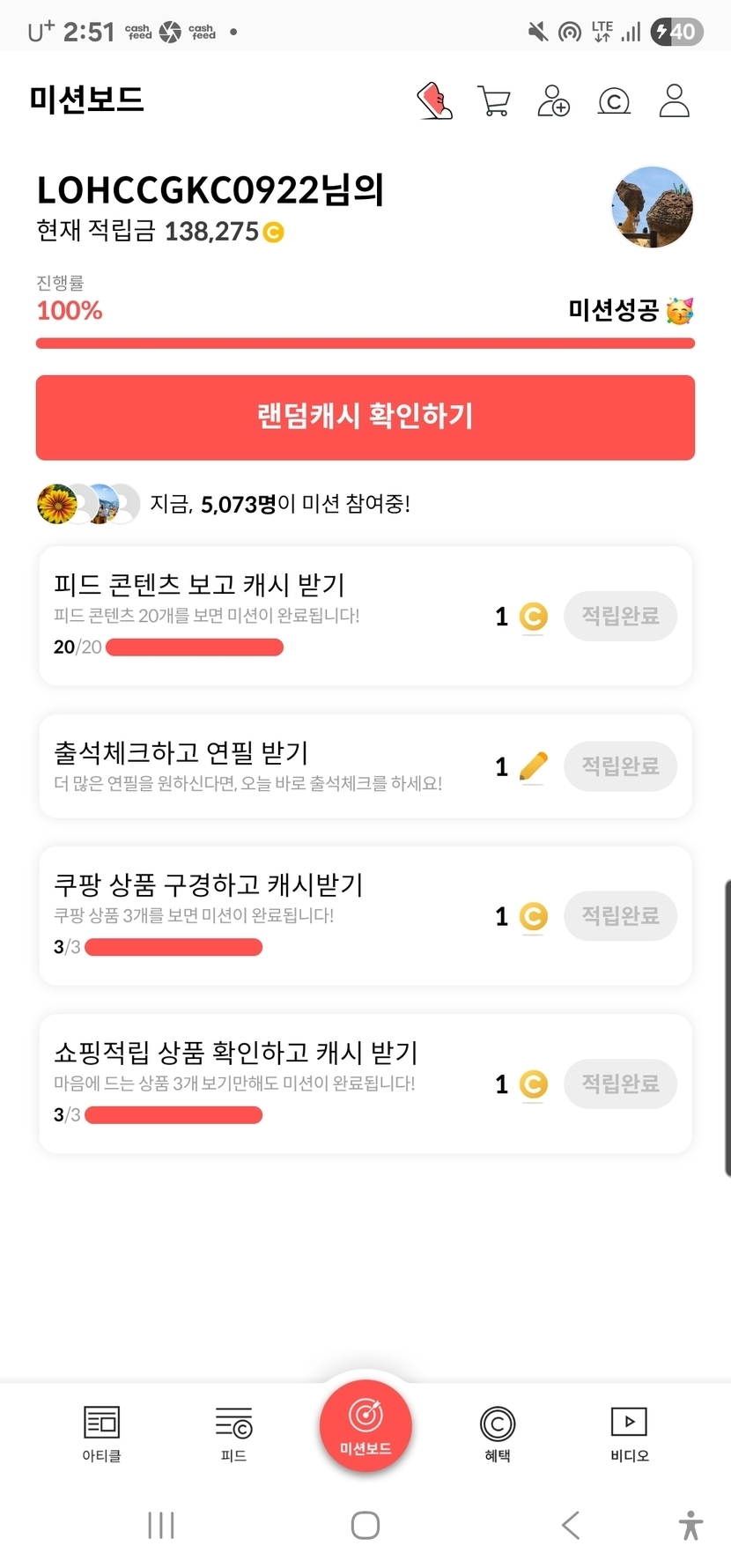Switch to the 아티클 tab

pos(101,1433)
